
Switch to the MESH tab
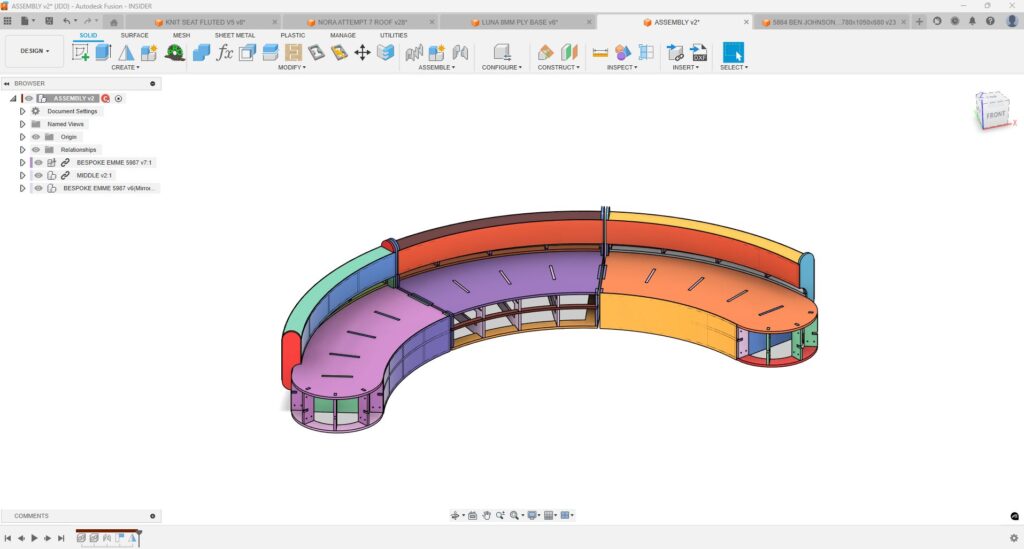click(182, 35)
